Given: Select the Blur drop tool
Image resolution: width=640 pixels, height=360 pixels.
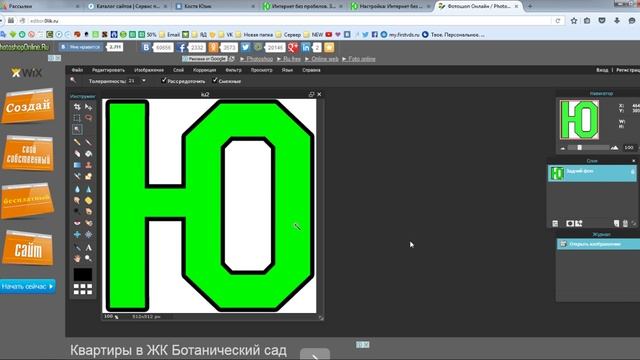Looking at the screenshot, I should 77,189.
